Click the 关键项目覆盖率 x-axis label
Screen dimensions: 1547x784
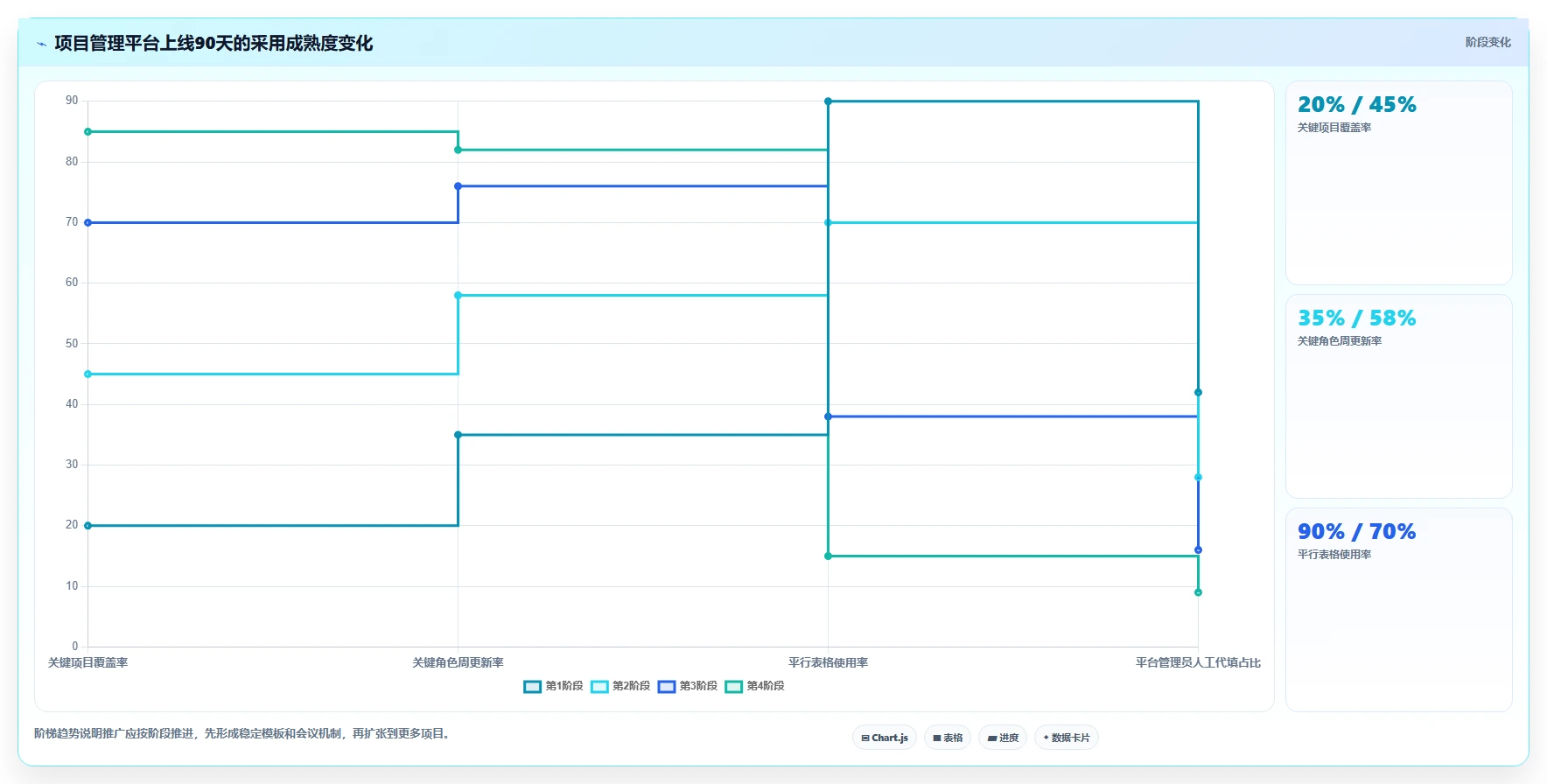point(87,663)
